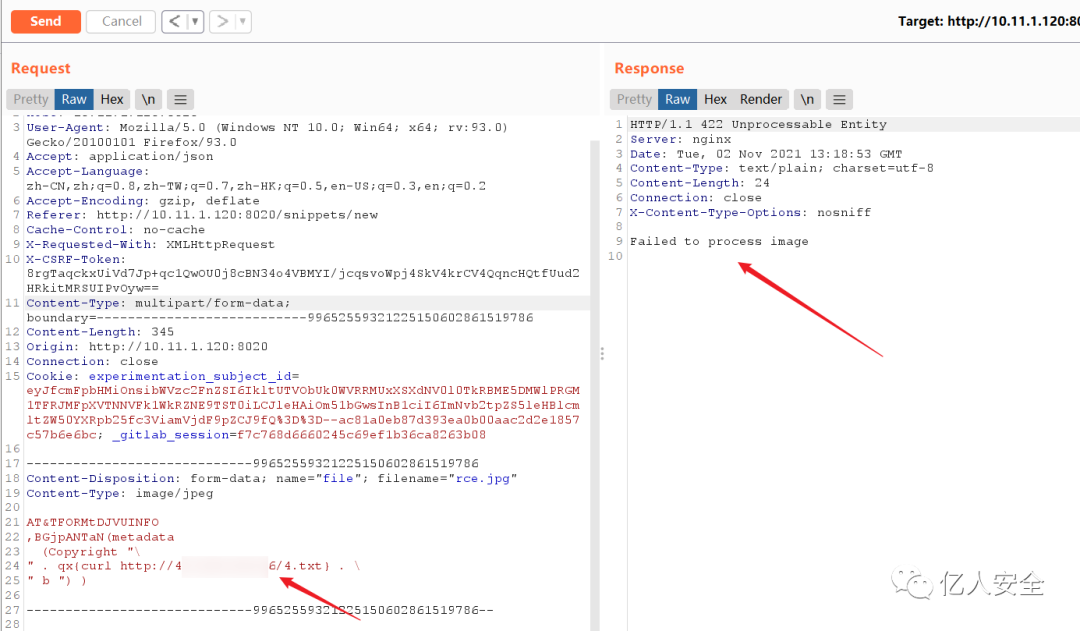Open the Hex tab in Request panel

[x=112, y=99]
